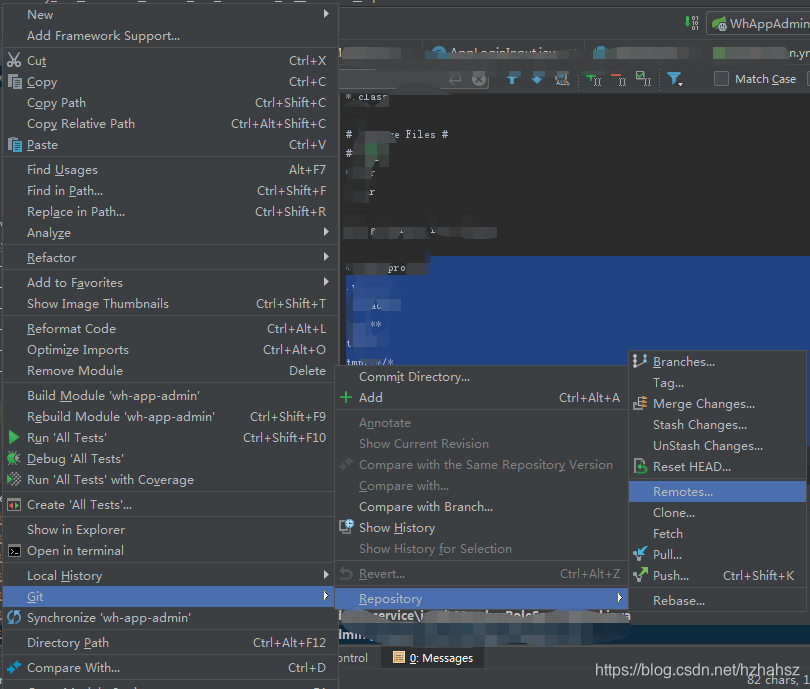Viewport: 810px width, 689px height.
Task: Click the Paste clipboard icon
Action: (x=14, y=144)
